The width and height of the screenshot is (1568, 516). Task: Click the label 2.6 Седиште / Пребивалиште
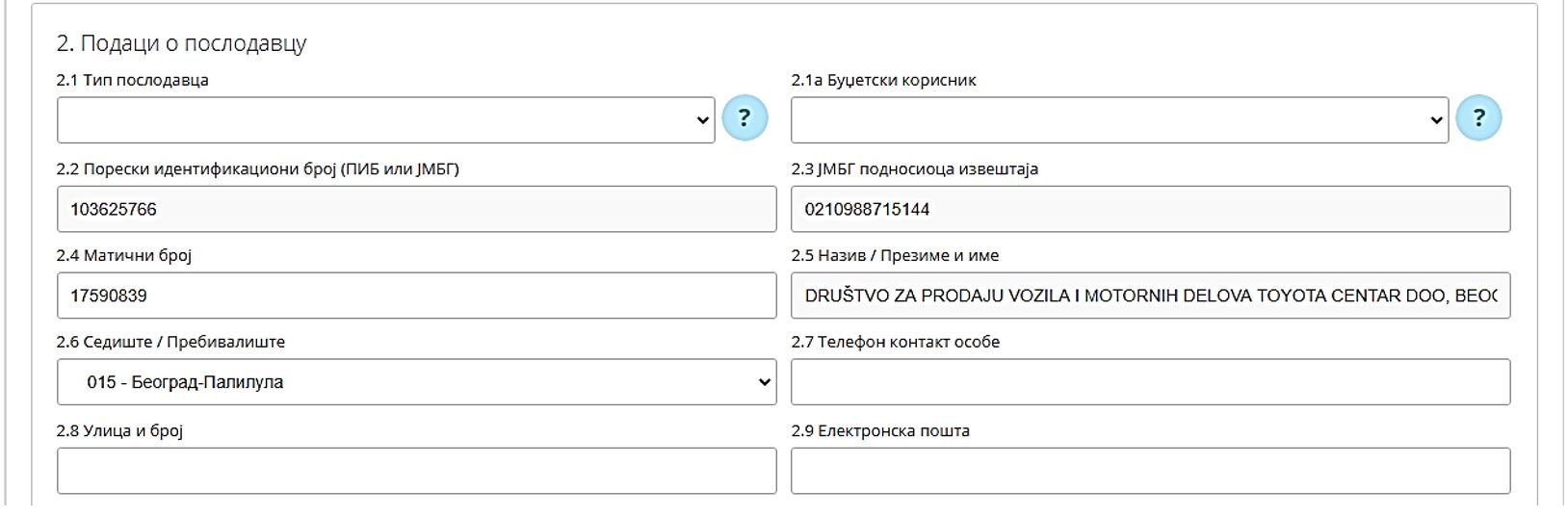[x=170, y=343]
